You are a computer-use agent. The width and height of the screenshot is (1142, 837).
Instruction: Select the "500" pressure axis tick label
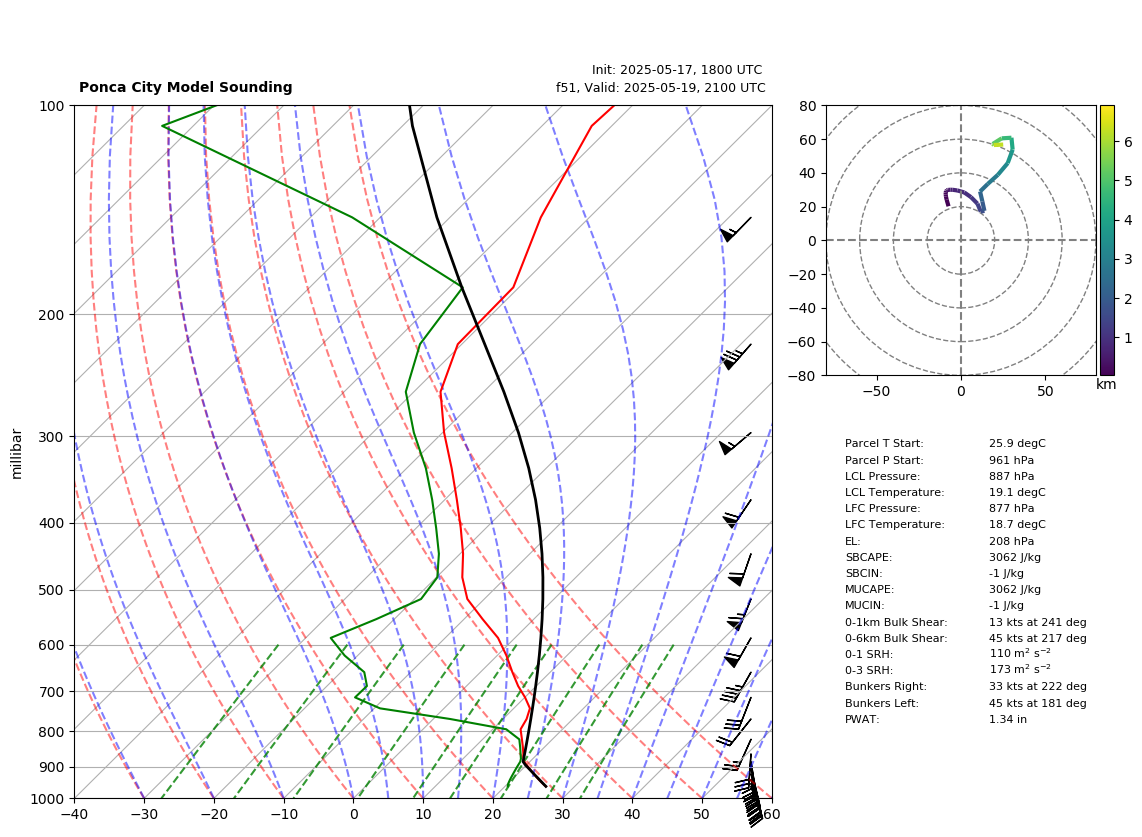pos(52,590)
